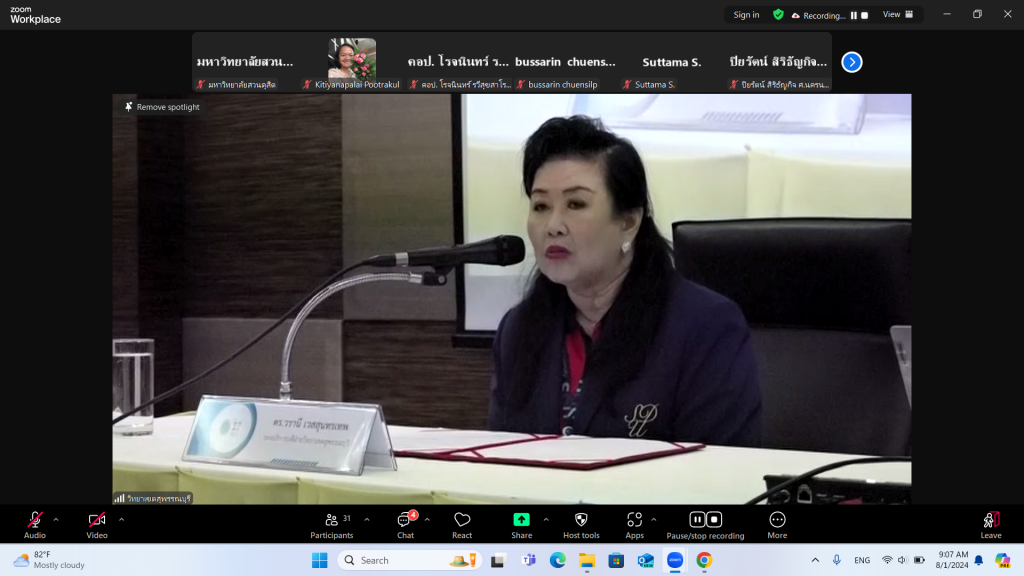Turn on the camera with Video button
This screenshot has height=576, width=1024.
click(97, 520)
